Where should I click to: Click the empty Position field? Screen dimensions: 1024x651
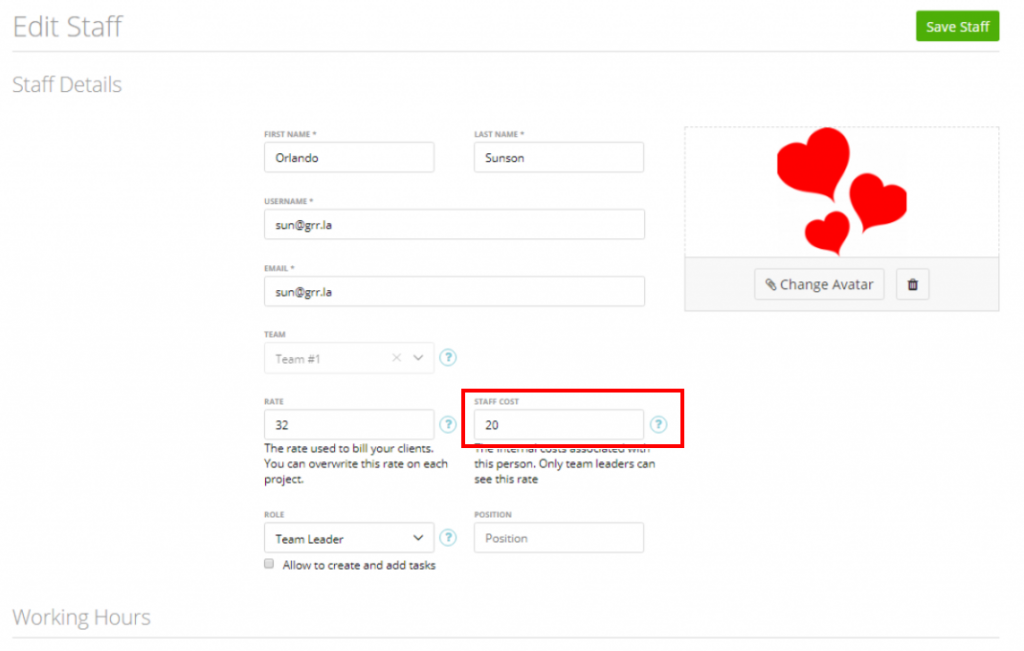[x=558, y=537]
